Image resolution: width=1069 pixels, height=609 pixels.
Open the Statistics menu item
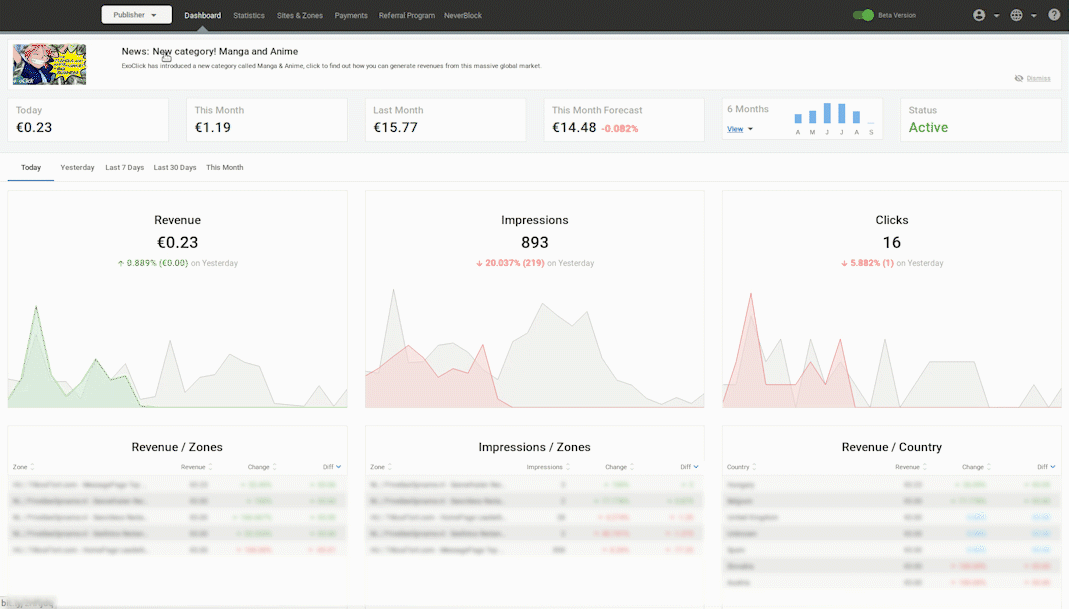tap(249, 16)
